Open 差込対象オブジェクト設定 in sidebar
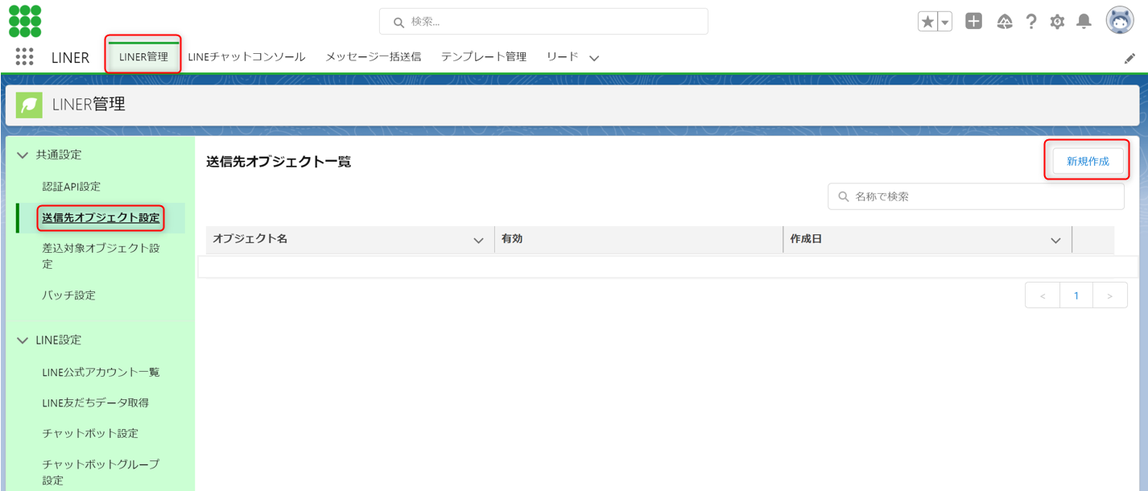This screenshot has height=491, width=1148. [101, 256]
